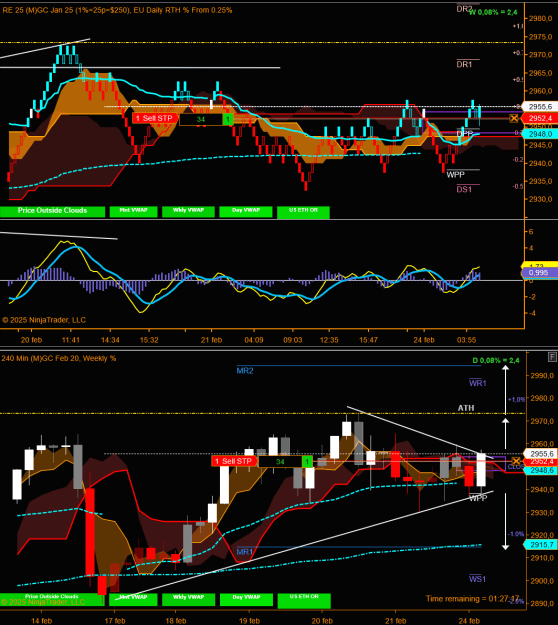The image size is (558, 625).
Task: Click the green quantity 1 box on lower chart order
Action: pos(307,462)
